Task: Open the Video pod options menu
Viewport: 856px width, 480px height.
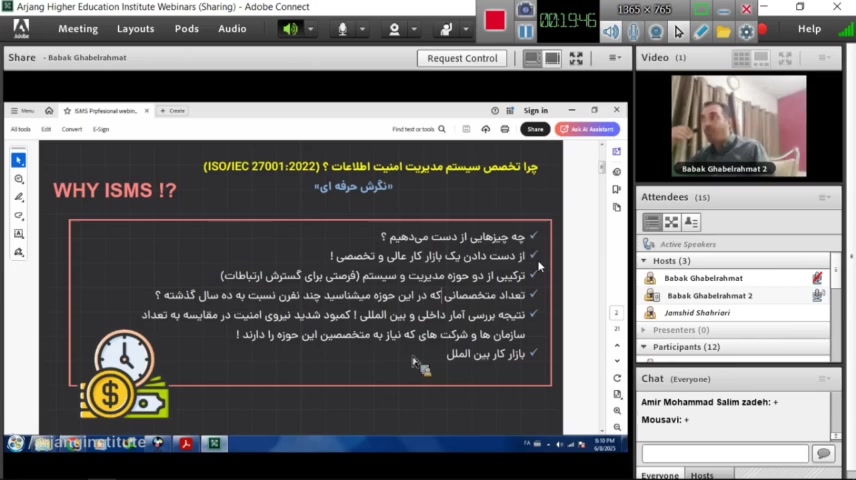Action: coord(824,58)
